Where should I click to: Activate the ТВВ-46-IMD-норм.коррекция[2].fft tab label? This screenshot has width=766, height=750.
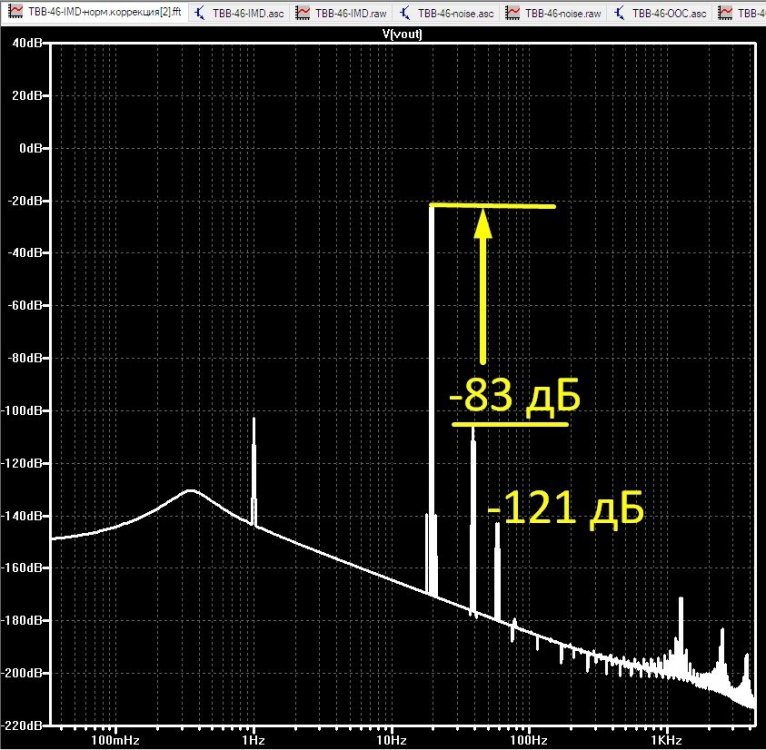pyautogui.click(x=105, y=12)
